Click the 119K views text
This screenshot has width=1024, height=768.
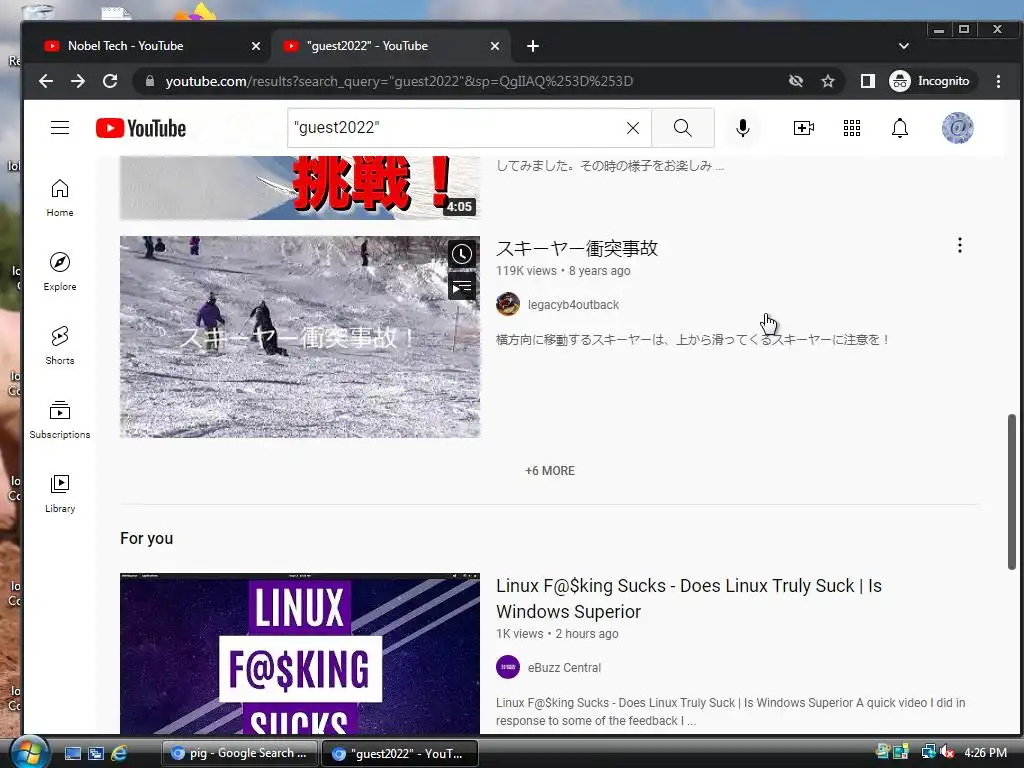coord(526,270)
